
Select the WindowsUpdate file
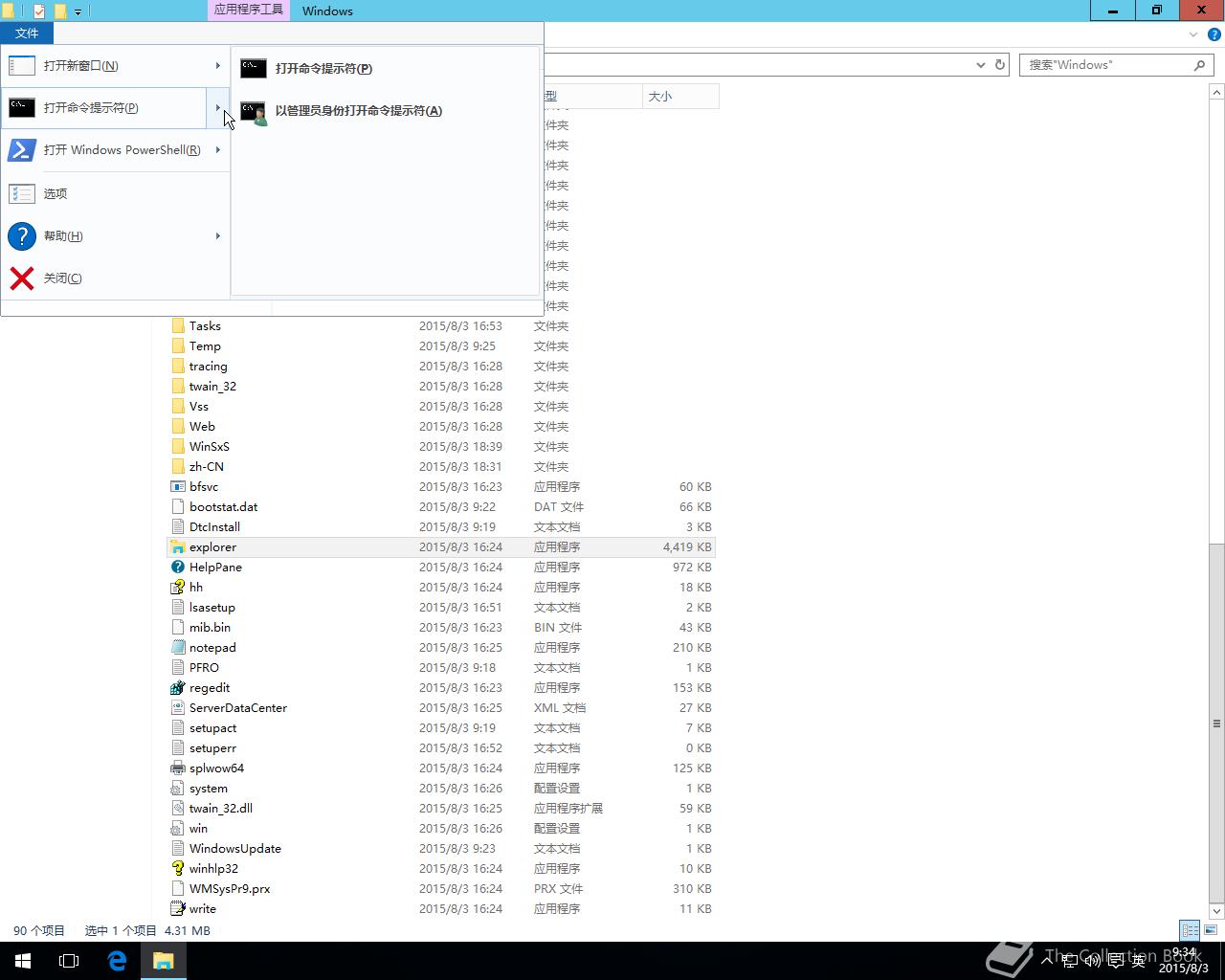click(x=235, y=849)
